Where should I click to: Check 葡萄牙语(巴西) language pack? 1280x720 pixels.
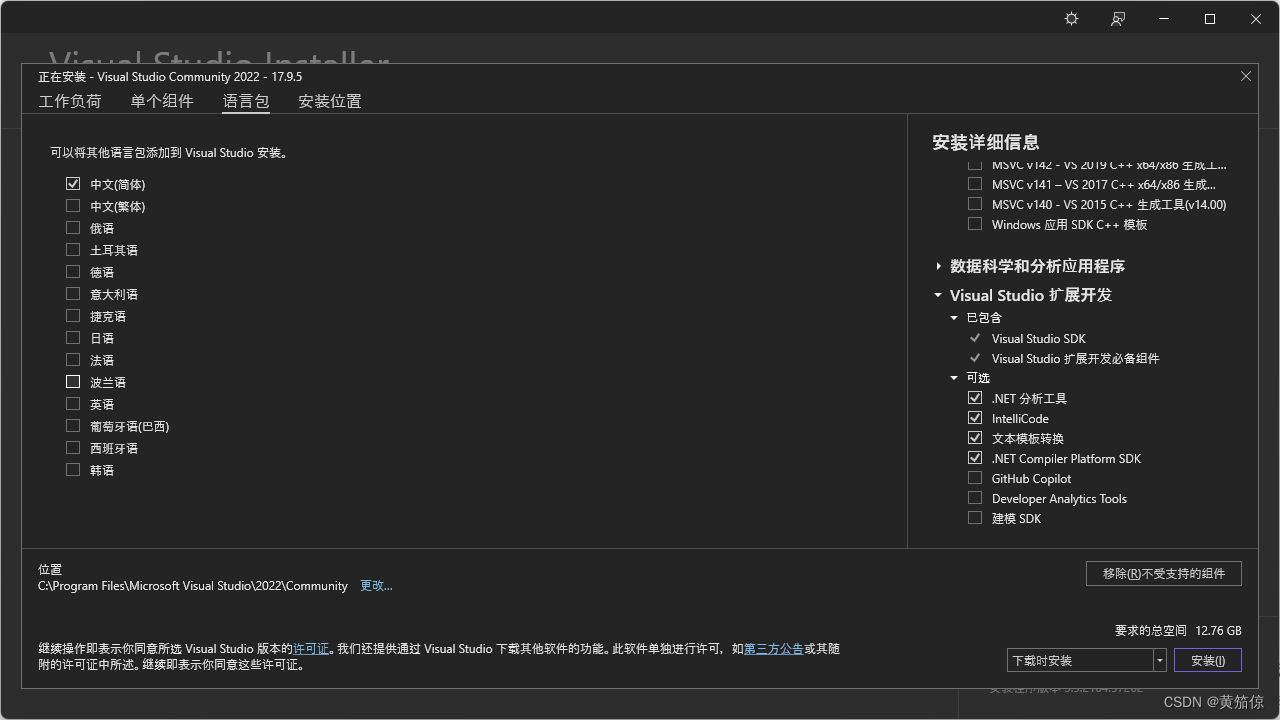(x=73, y=426)
